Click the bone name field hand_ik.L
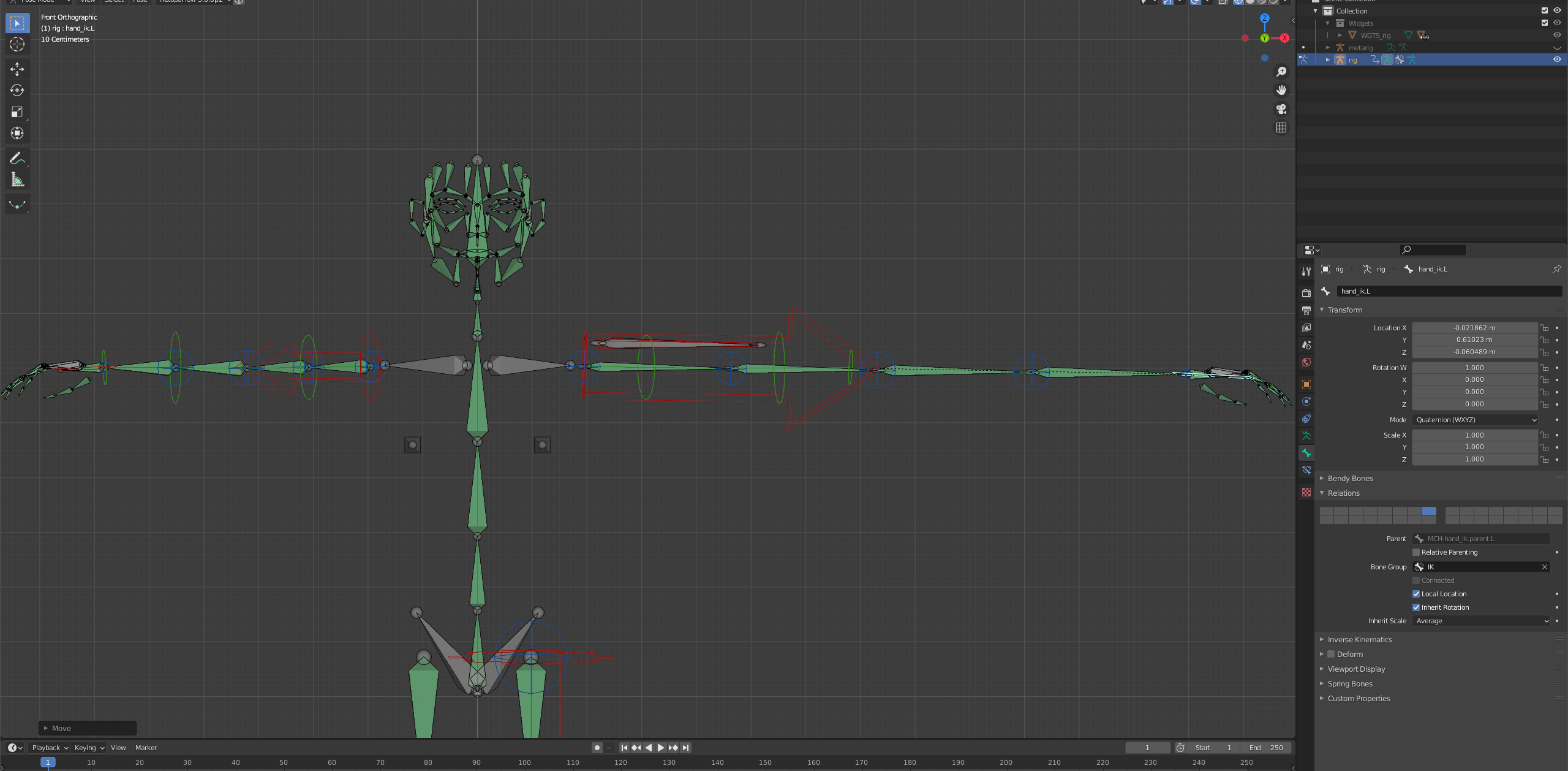 pos(1449,291)
